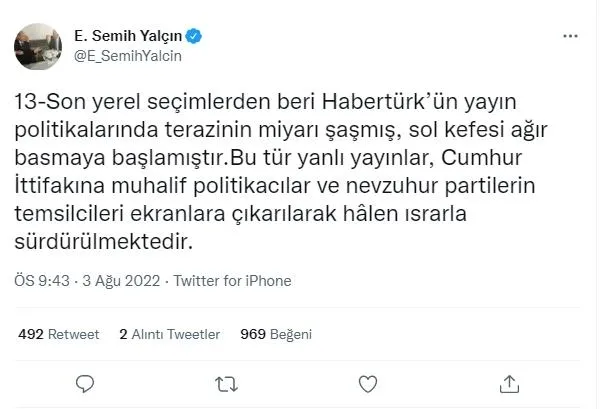The height and width of the screenshot is (409, 600).
Task: Click the blue verified badge
Action: pyautogui.click(x=195, y=37)
